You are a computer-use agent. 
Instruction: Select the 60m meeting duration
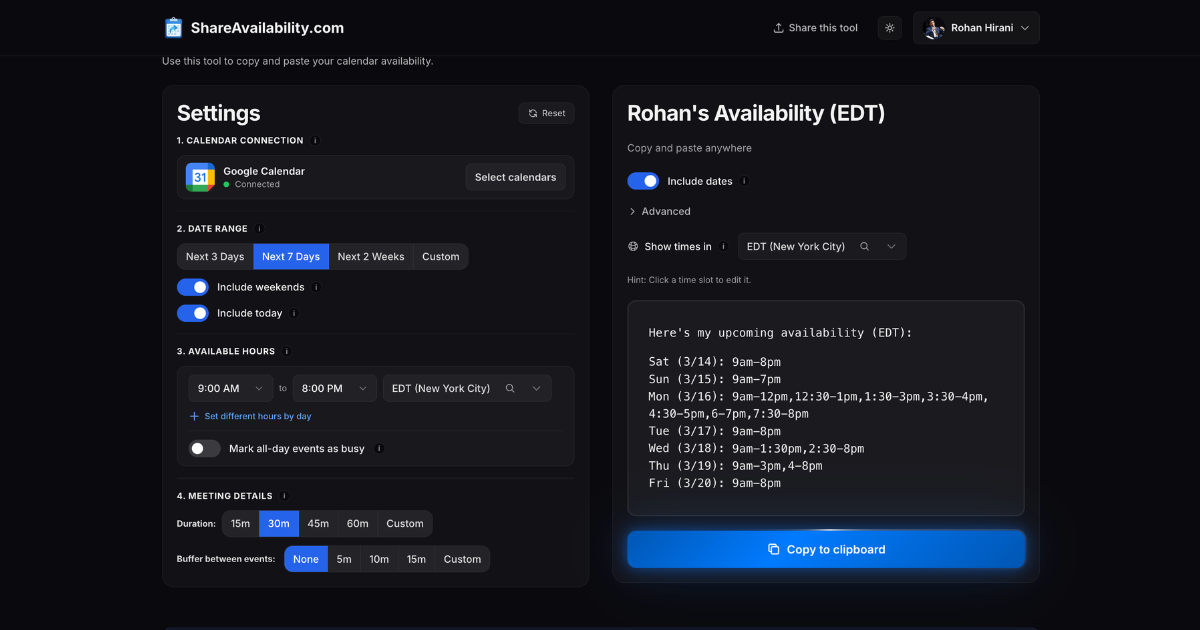(357, 523)
